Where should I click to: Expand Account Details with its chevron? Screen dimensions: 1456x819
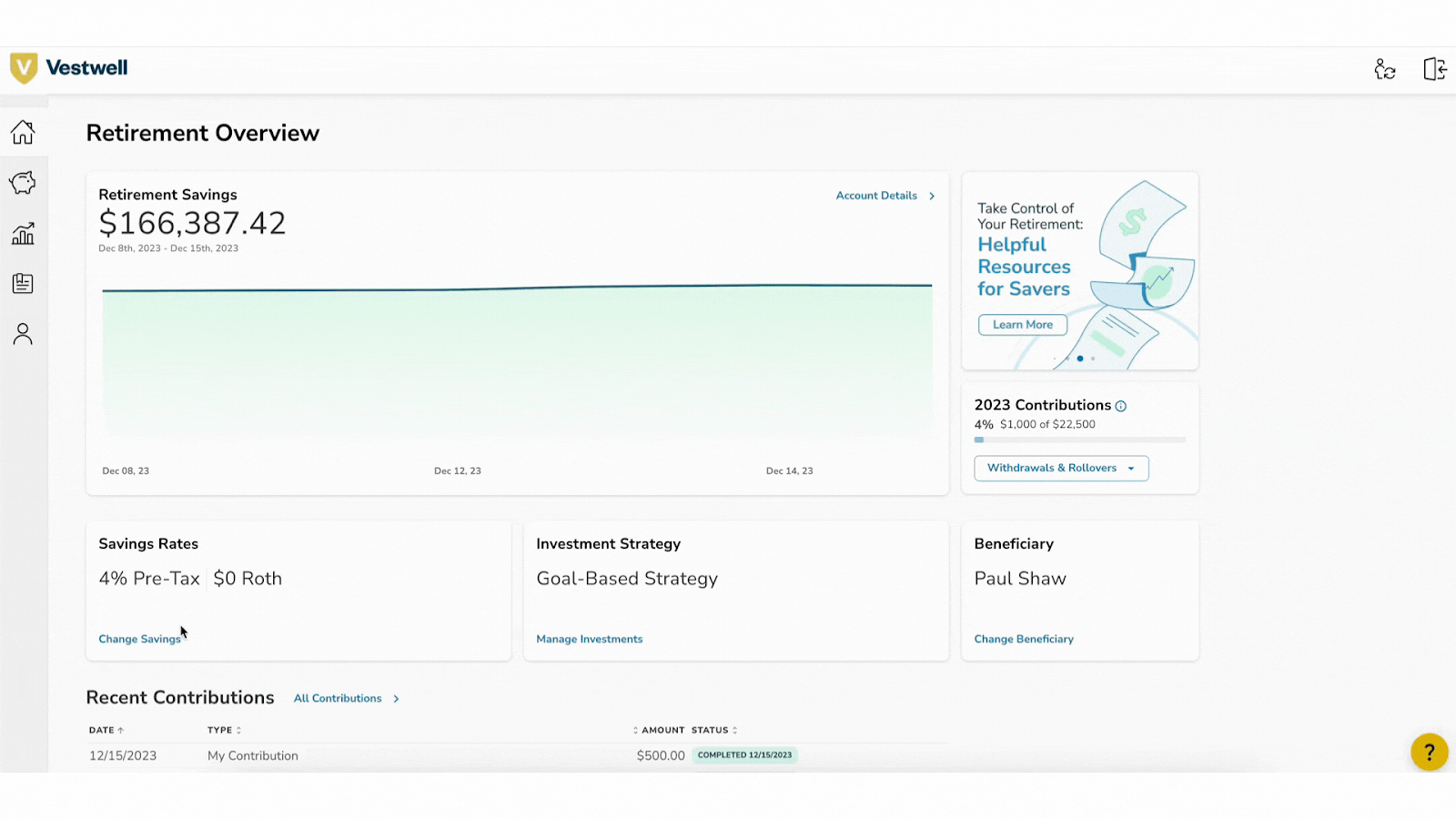point(931,196)
